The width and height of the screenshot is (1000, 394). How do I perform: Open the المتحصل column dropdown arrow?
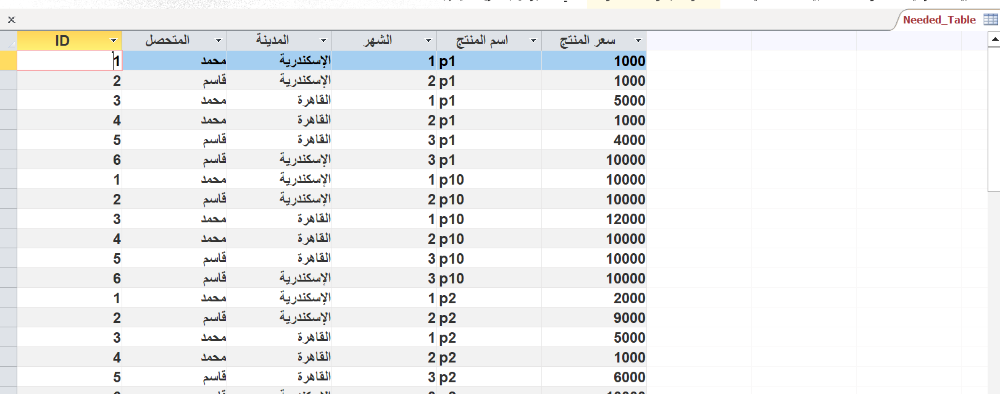219,41
